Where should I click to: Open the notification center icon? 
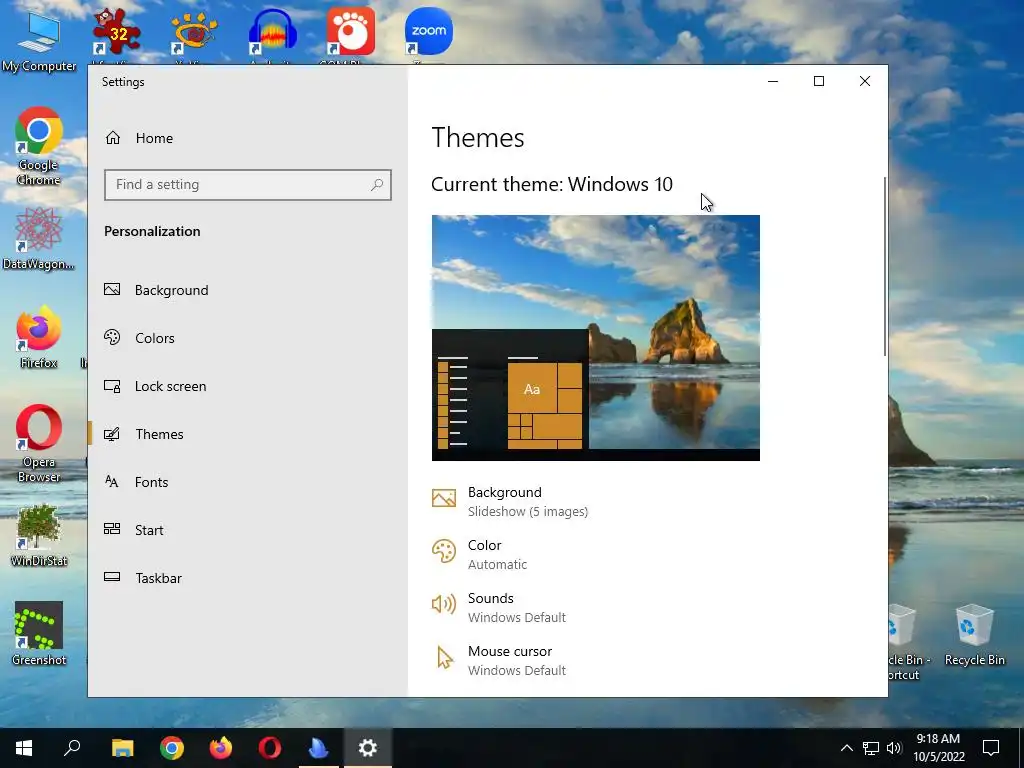pos(991,748)
